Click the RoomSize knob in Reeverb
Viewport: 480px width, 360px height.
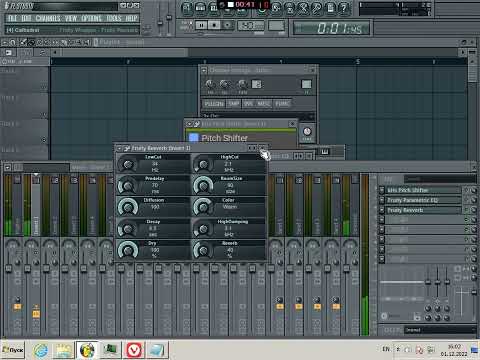tap(203, 186)
